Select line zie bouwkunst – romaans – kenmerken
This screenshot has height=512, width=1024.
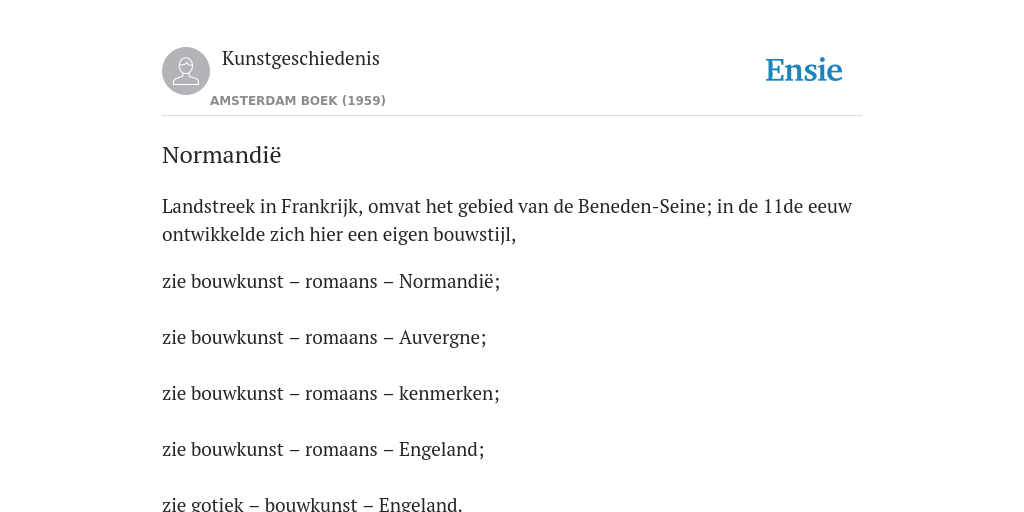[x=330, y=394]
